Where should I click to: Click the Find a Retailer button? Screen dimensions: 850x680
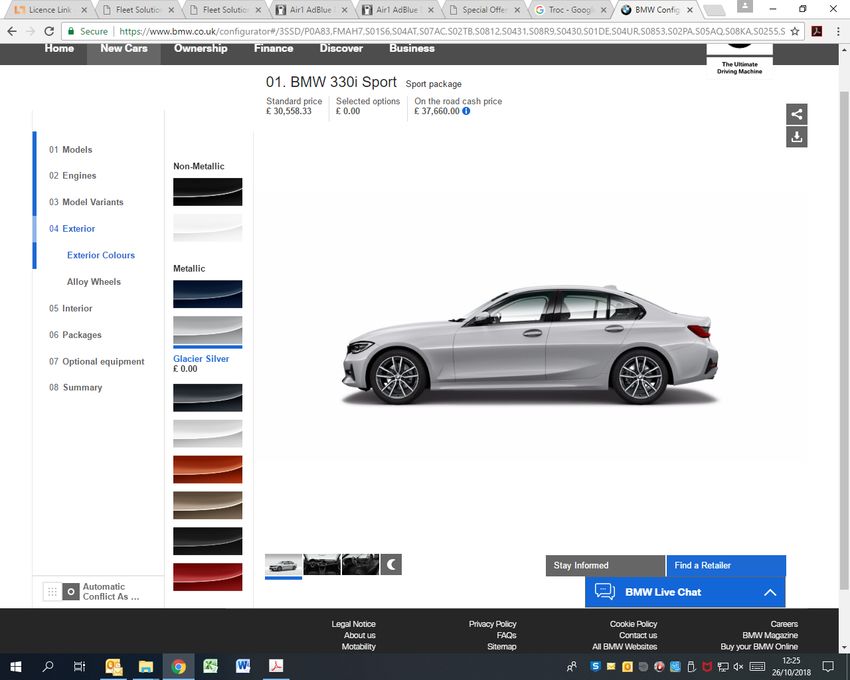pyautogui.click(x=726, y=566)
